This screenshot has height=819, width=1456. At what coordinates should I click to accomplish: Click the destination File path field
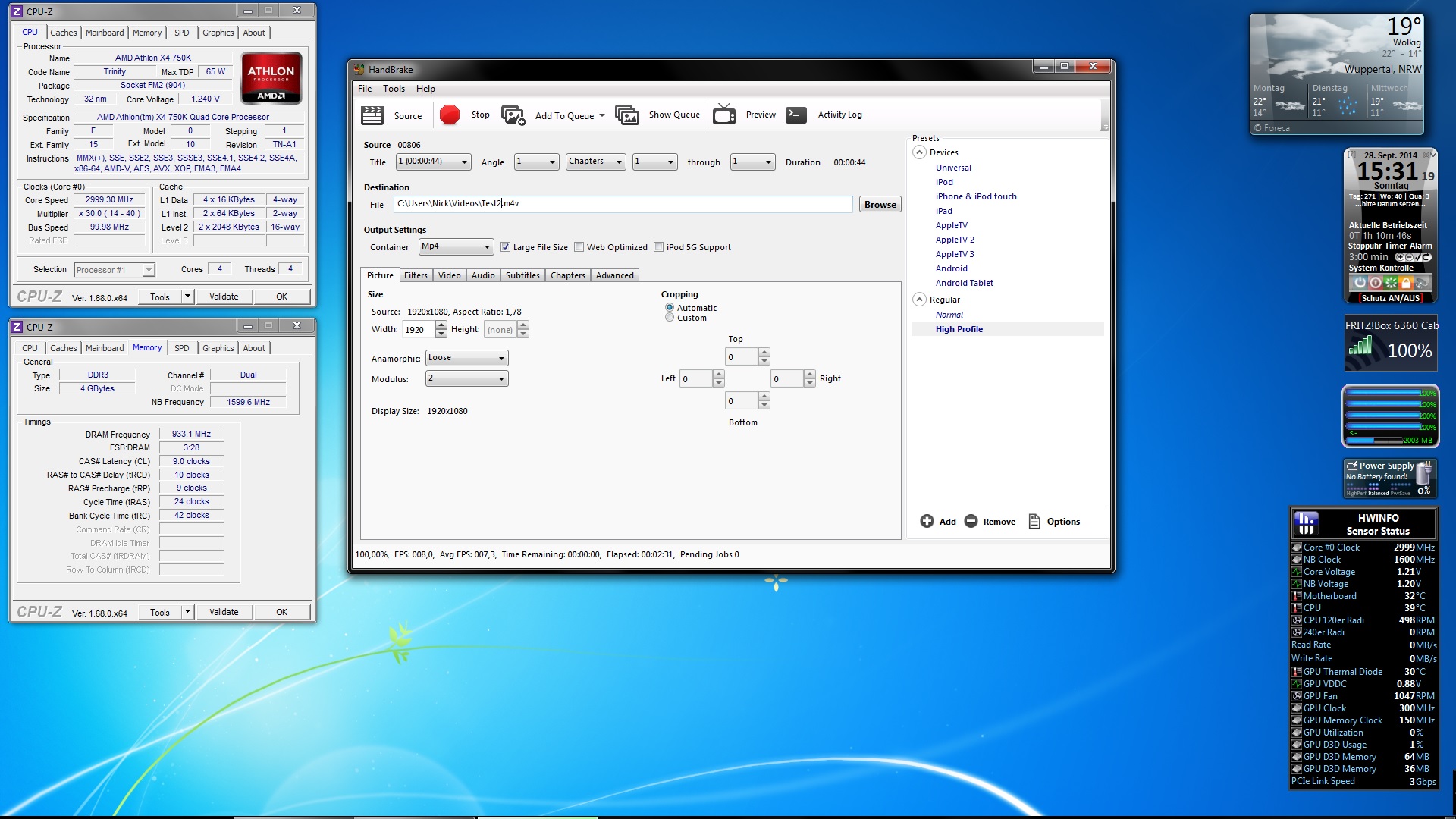pyautogui.click(x=622, y=203)
